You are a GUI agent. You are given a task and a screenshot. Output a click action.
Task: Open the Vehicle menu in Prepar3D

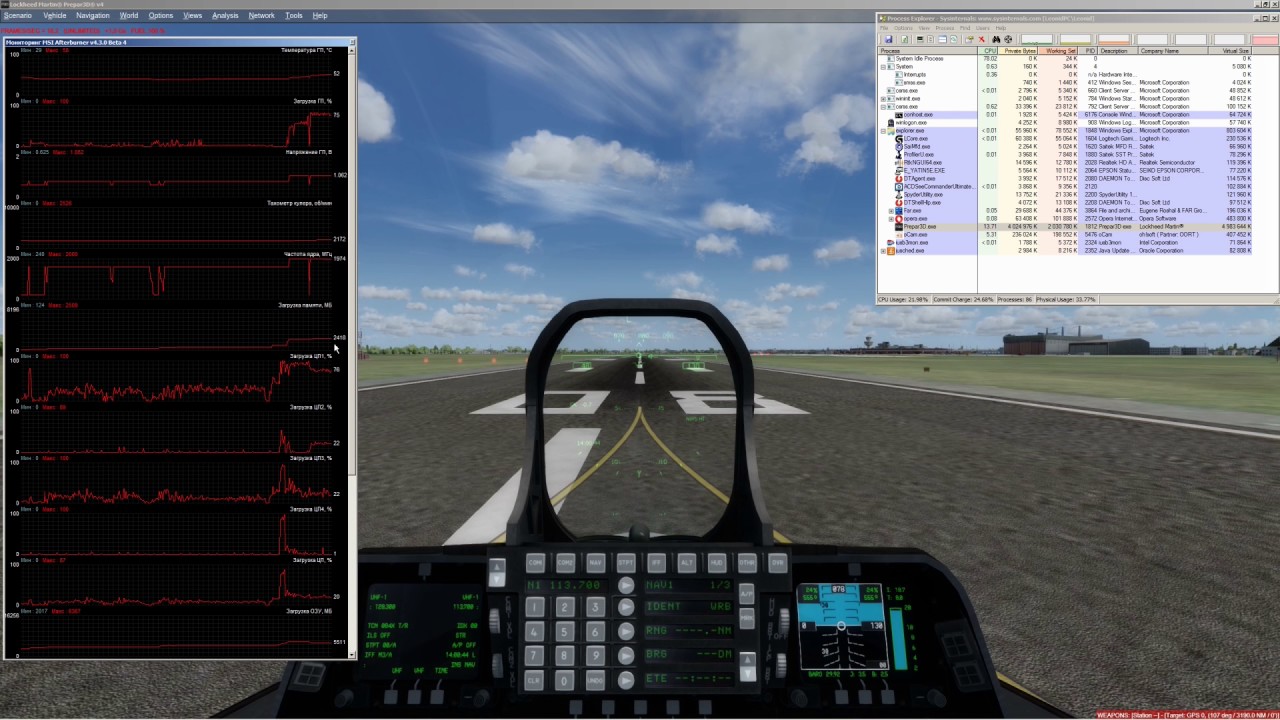coord(55,15)
